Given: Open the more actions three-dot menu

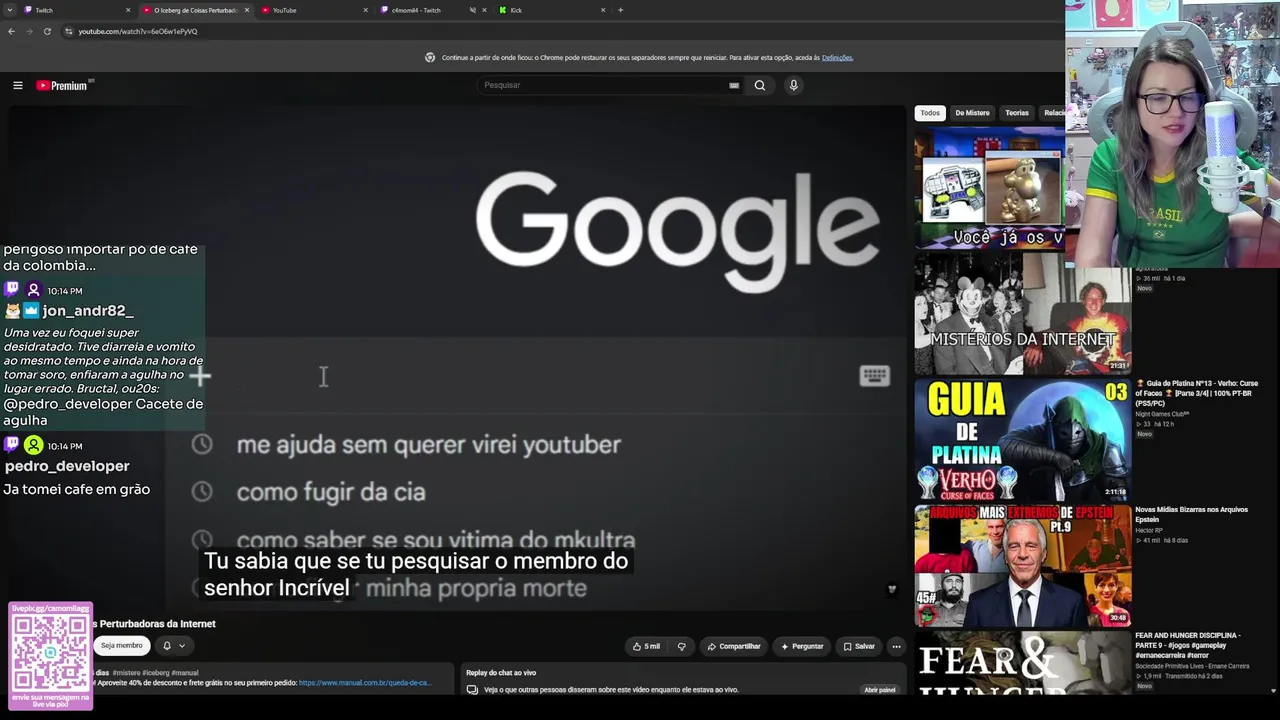Looking at the screenshot, I should (x=896, y=646).
